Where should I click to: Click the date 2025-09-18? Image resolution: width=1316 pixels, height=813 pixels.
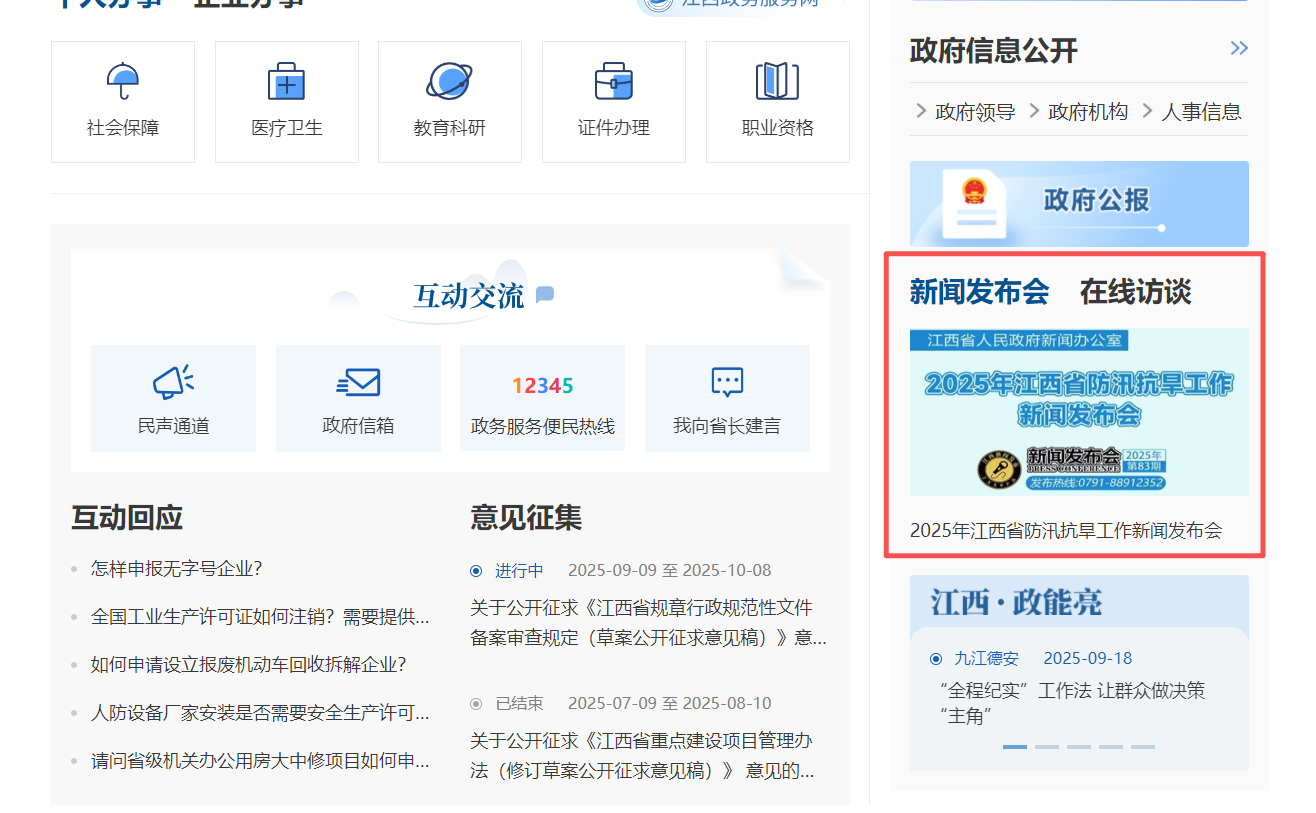point(1088,658)
